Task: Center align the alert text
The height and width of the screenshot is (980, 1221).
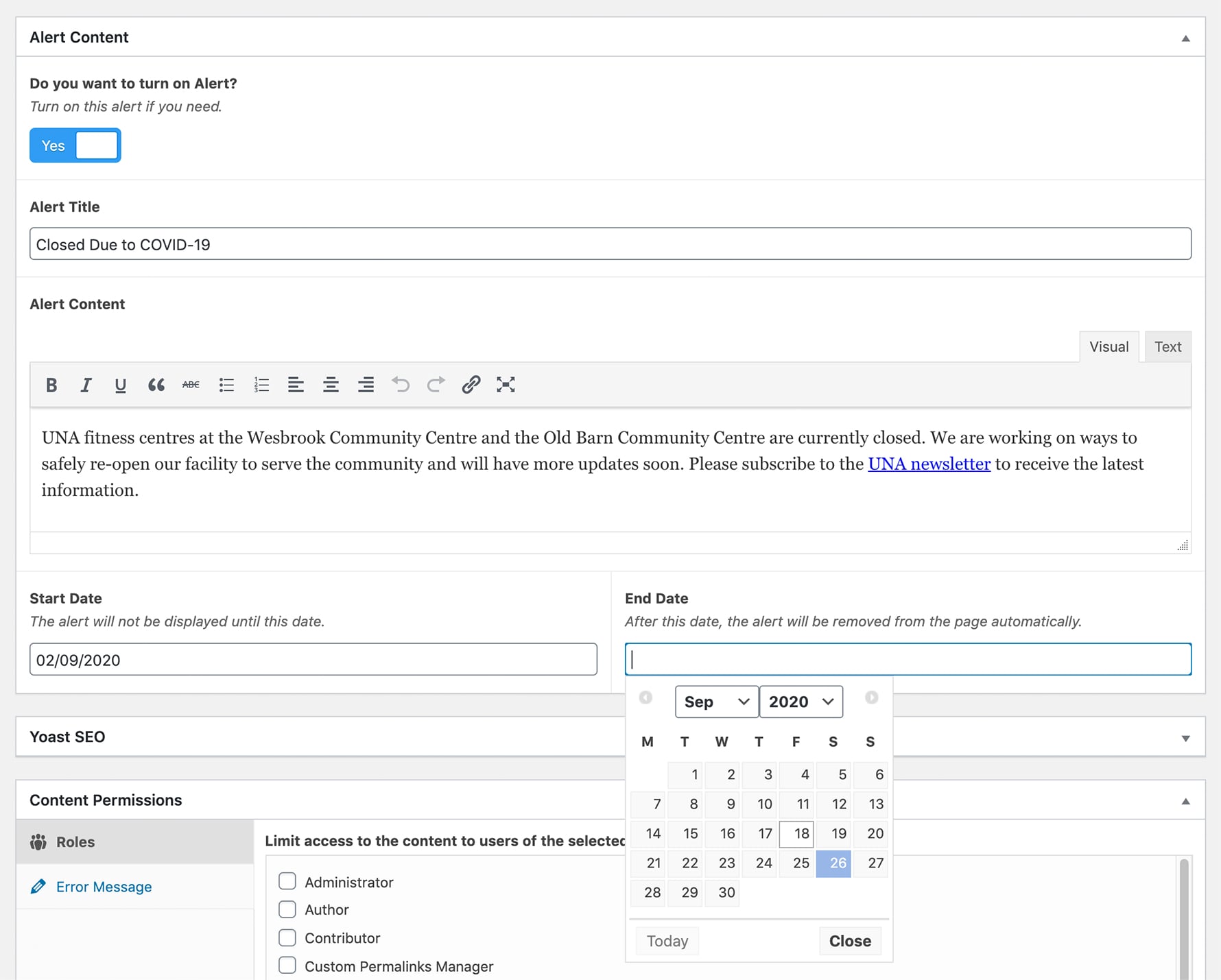Action: point(331,385)
